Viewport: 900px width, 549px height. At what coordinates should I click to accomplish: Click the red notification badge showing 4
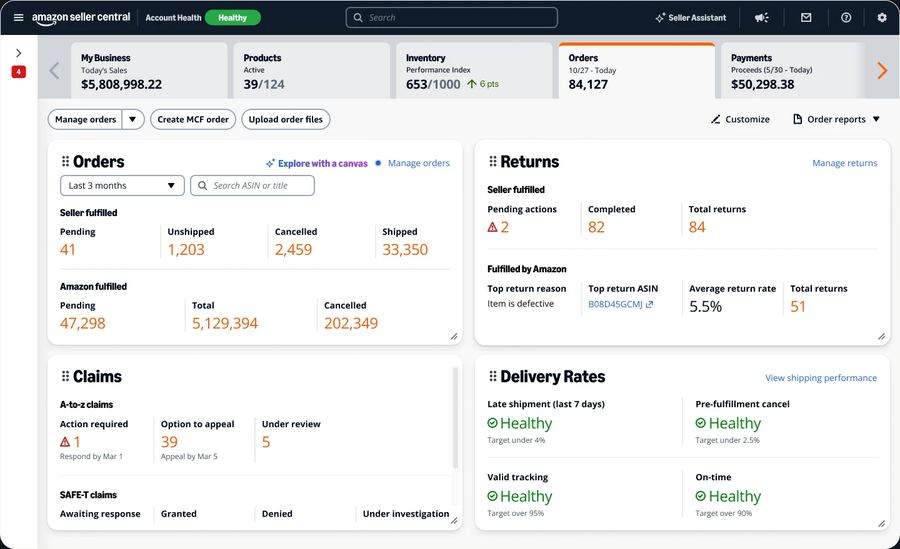18,72
